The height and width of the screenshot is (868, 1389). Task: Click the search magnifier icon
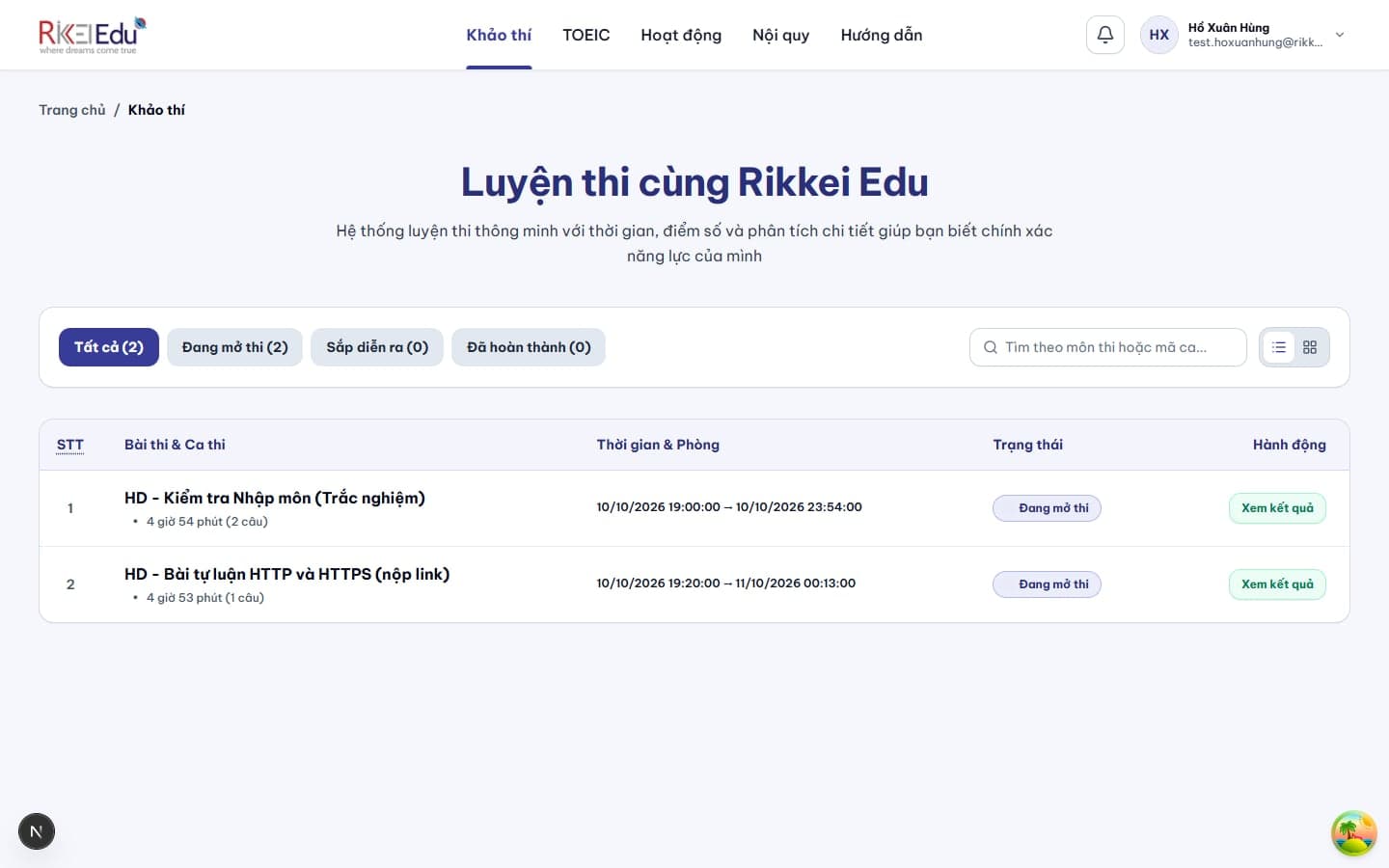[x=991, y=347]
